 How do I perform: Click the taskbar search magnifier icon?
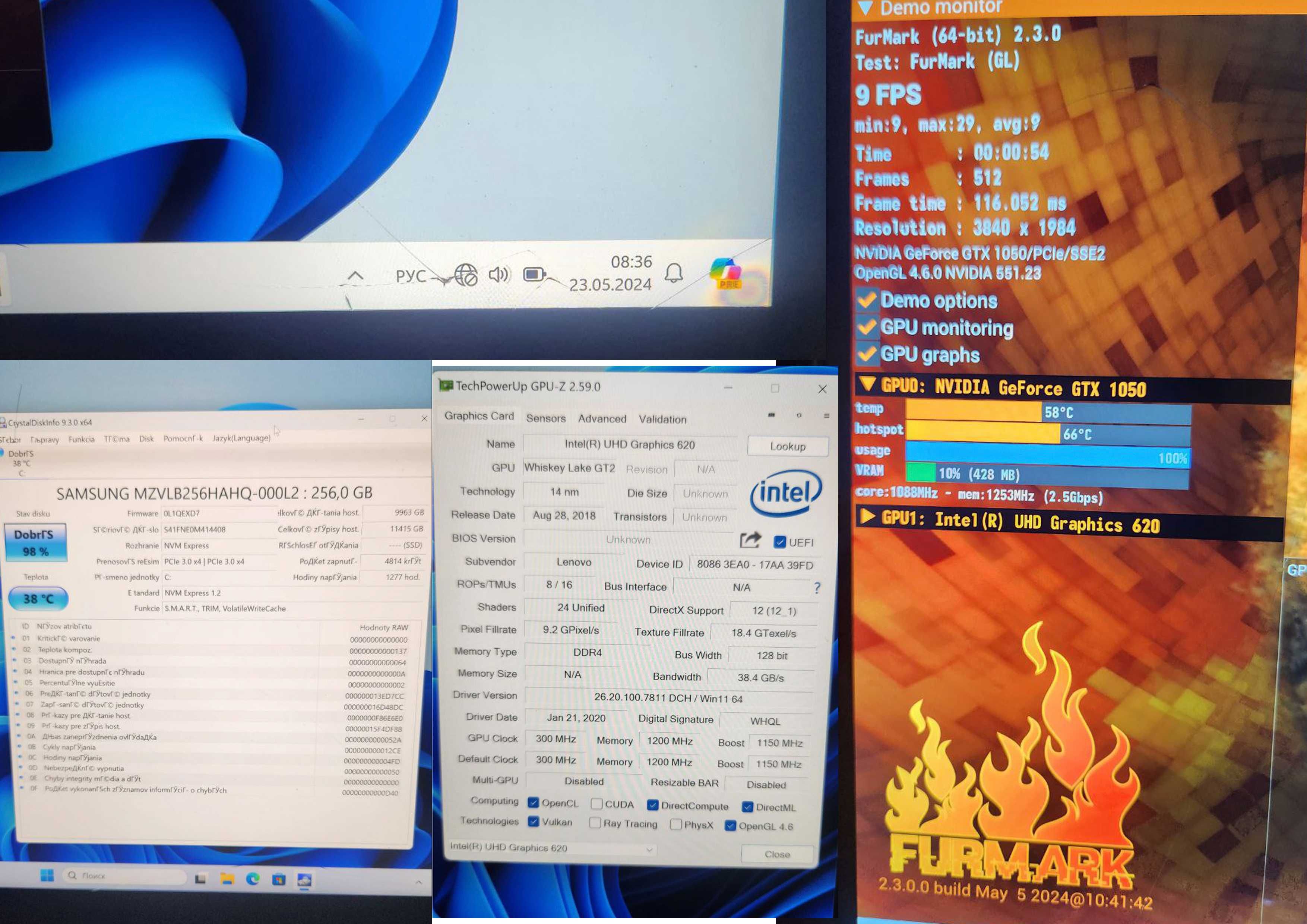tap(72, 875)
